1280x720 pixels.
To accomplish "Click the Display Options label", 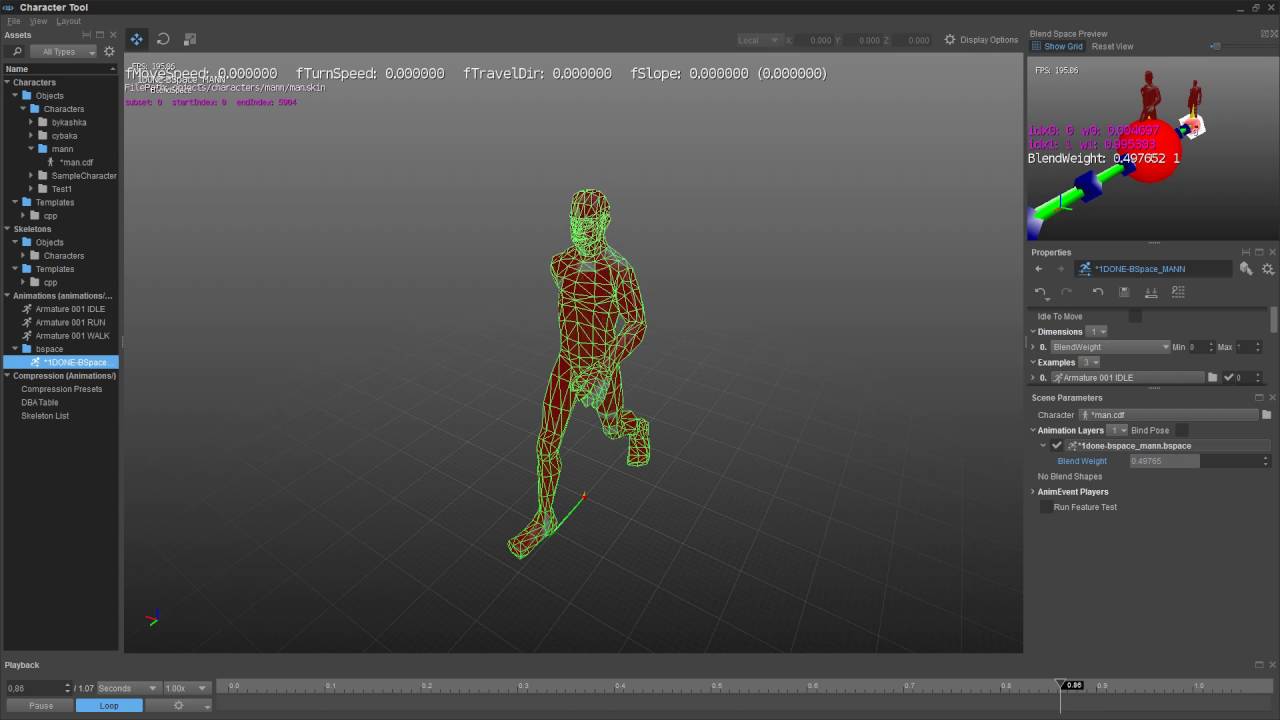I will tap(989, 40).
